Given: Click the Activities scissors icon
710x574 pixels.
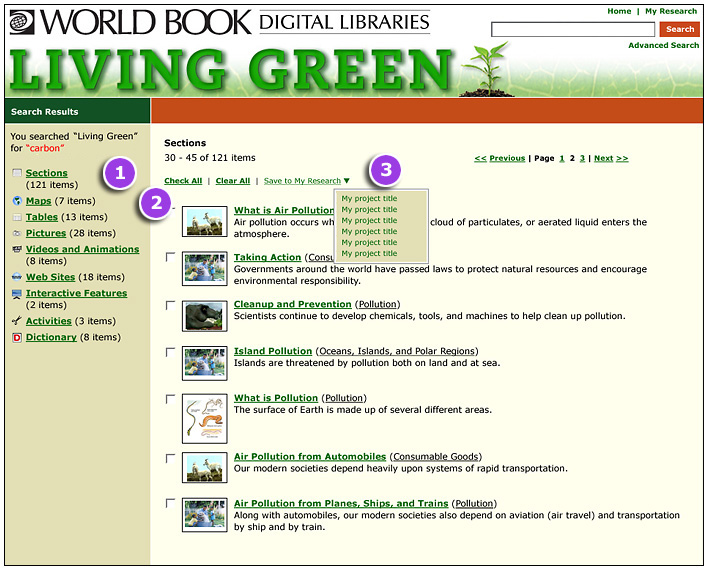Looking at the screenshot, I should click(17, 321).
